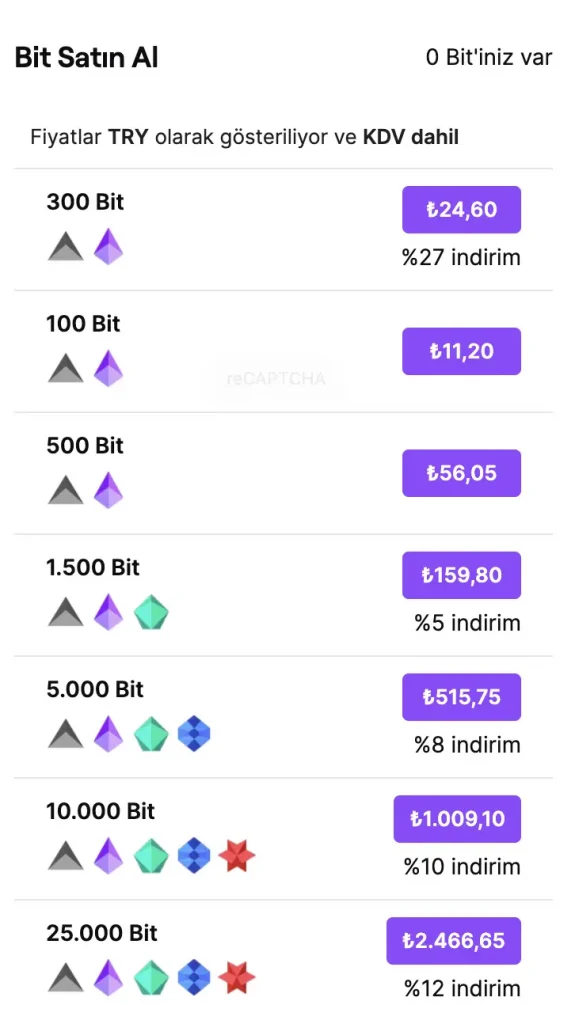
Task: Click the blue gem in 5.000 Bit row
Action: tap(193, 734)
